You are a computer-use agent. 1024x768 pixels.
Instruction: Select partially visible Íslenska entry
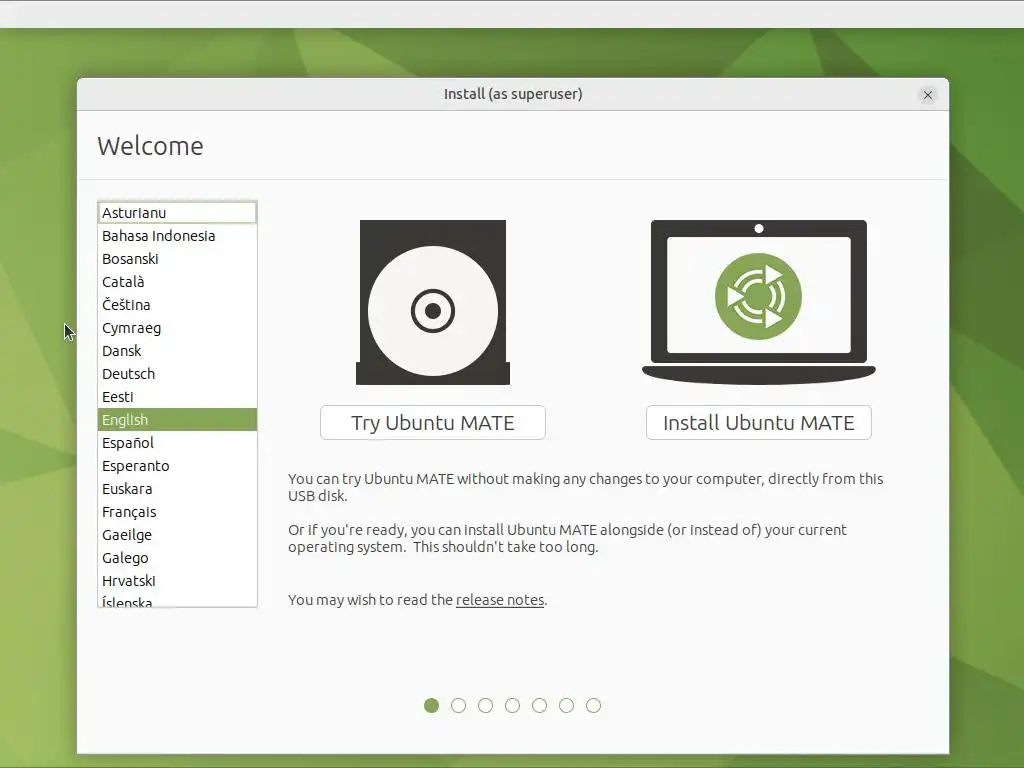(177, 600)
